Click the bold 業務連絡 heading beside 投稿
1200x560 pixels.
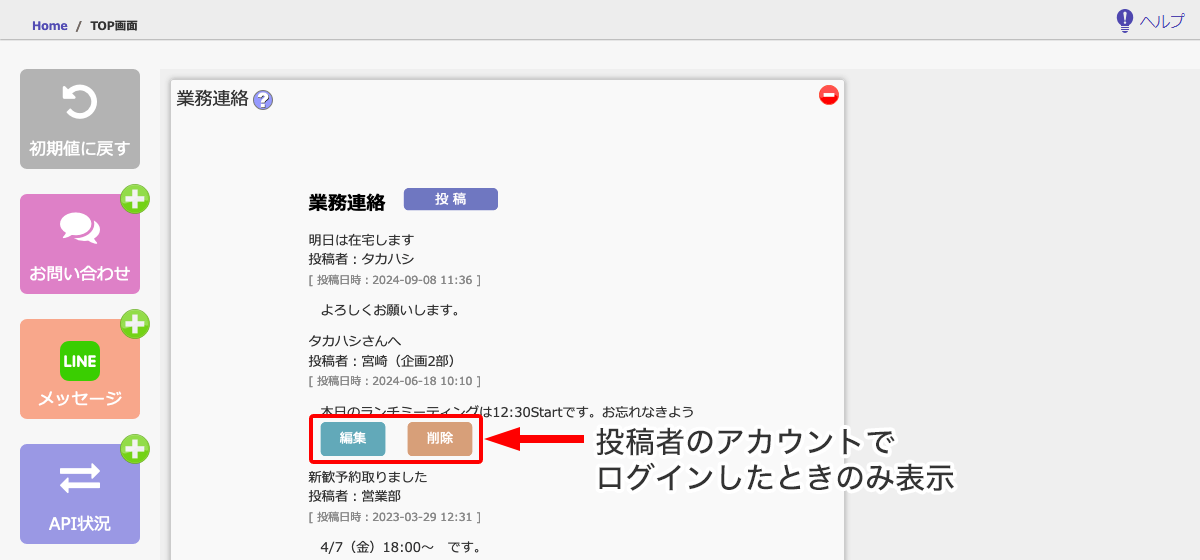point(347,203)
